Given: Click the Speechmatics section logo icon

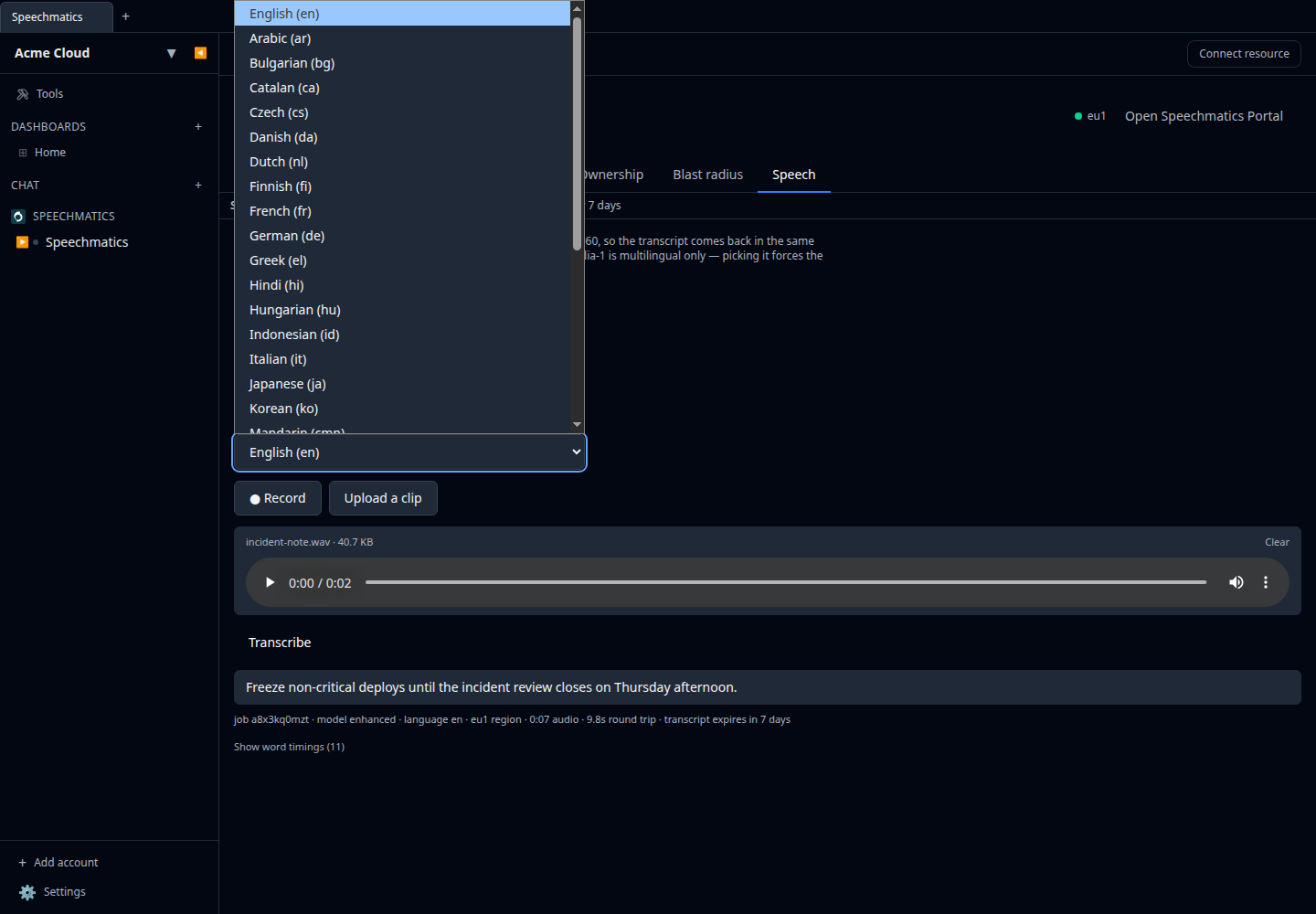Looking at the screenshot, I should (x=18, y=217).
